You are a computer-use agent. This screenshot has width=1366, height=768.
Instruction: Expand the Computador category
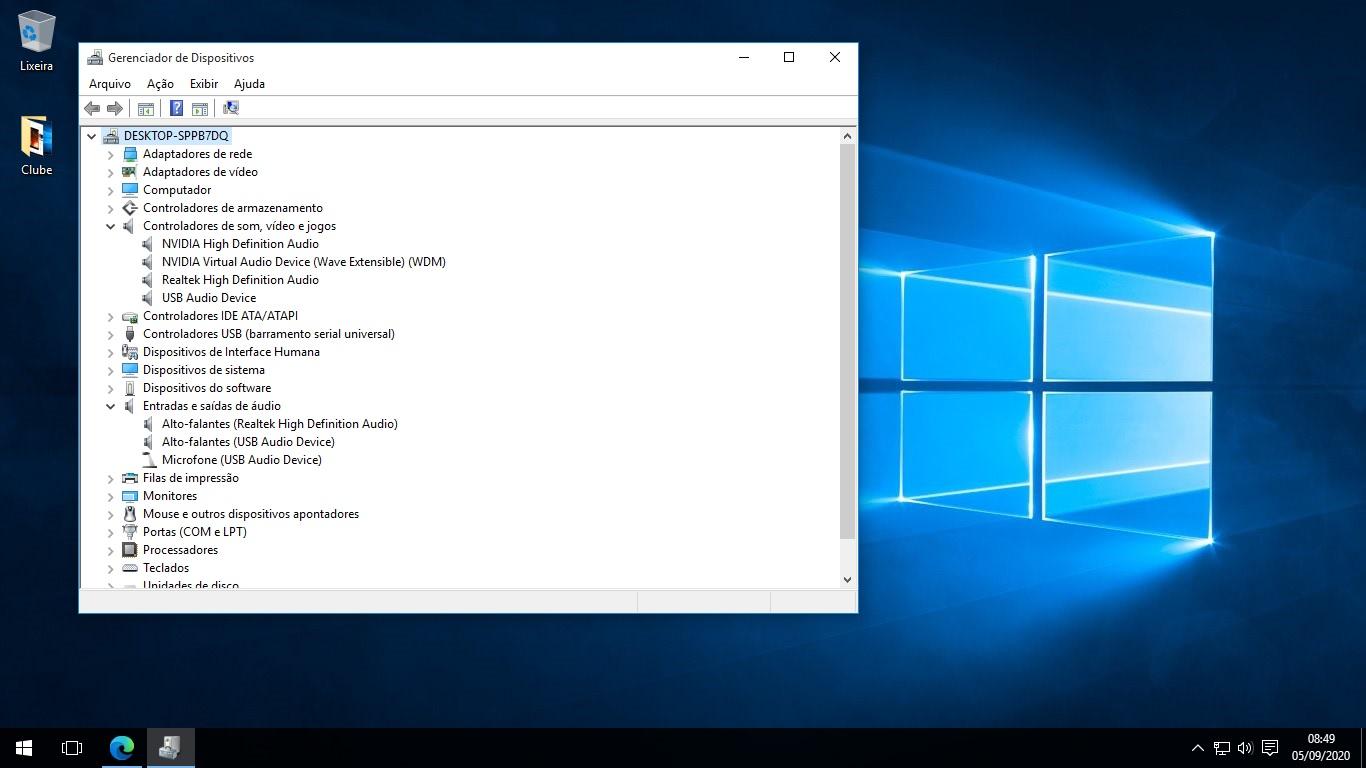(111, 190)
